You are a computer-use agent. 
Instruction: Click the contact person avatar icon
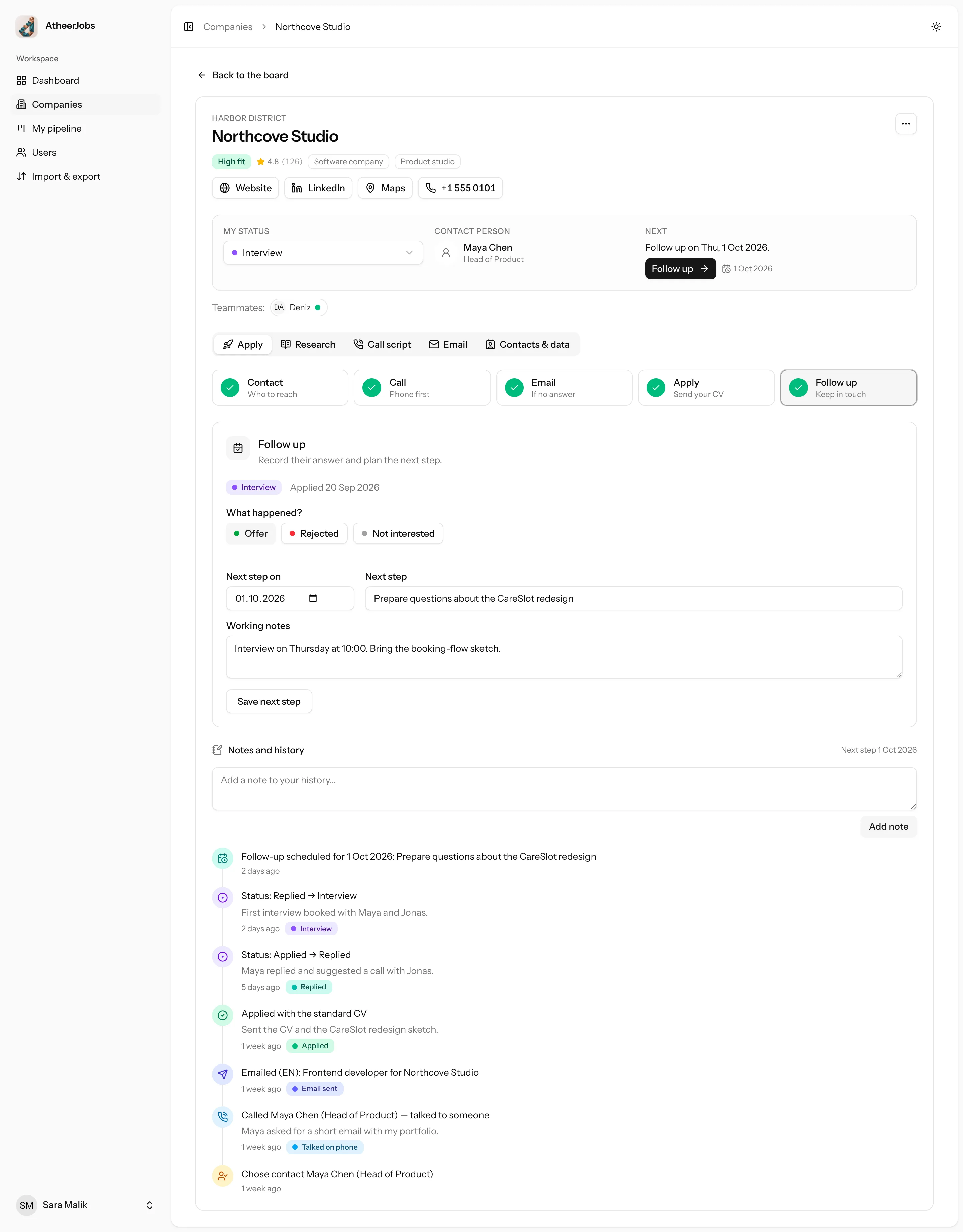[x=446, y=253]
